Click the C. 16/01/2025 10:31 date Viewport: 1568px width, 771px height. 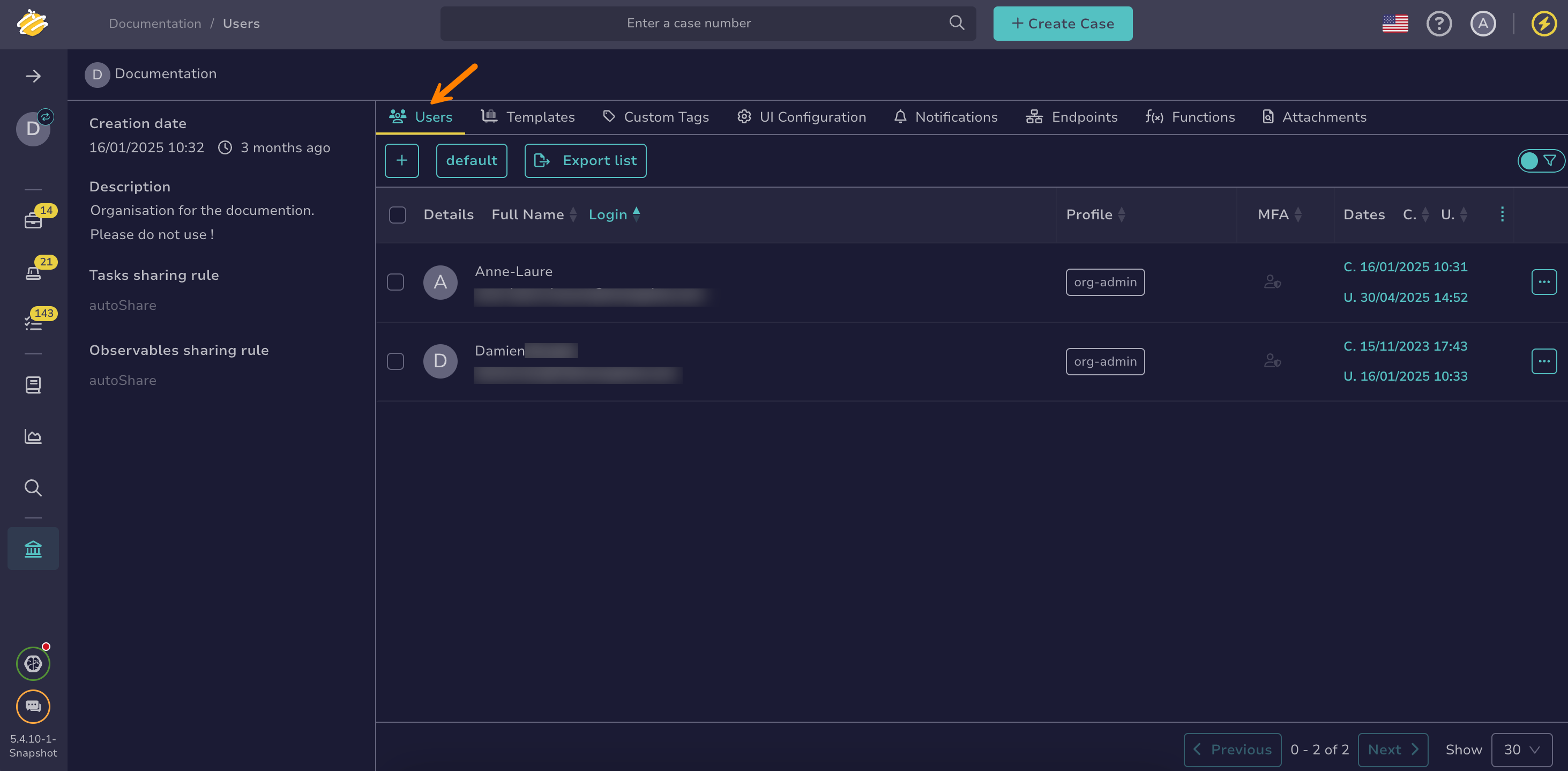(x=1405, y=267)
